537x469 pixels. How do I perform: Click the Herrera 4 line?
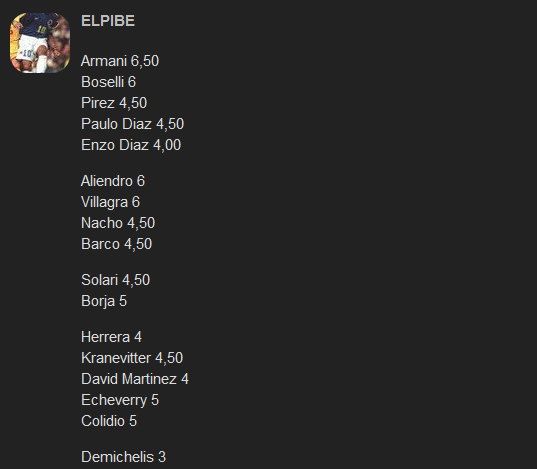[x=111, y=337]
